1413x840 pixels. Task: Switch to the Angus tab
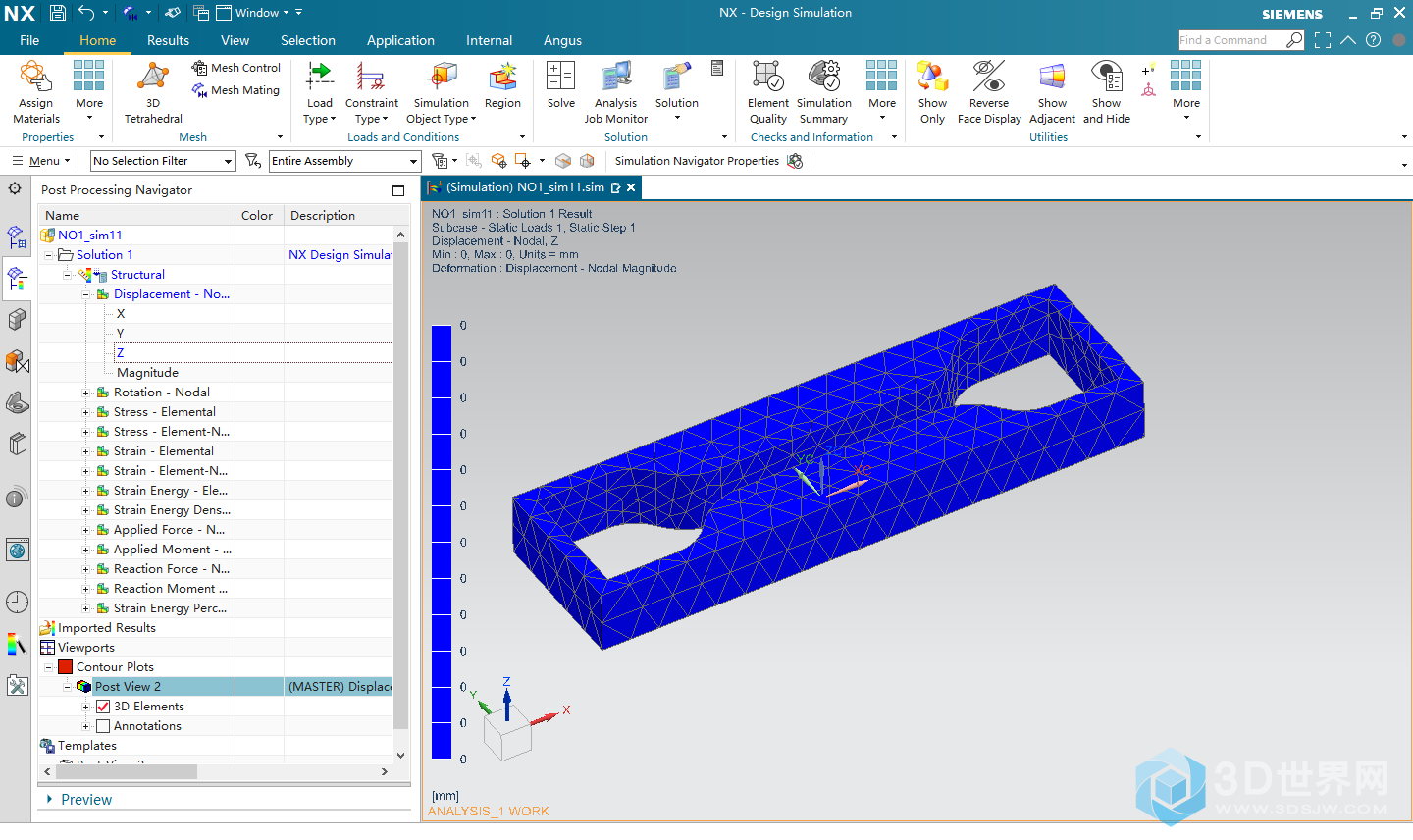click(562, 40)
